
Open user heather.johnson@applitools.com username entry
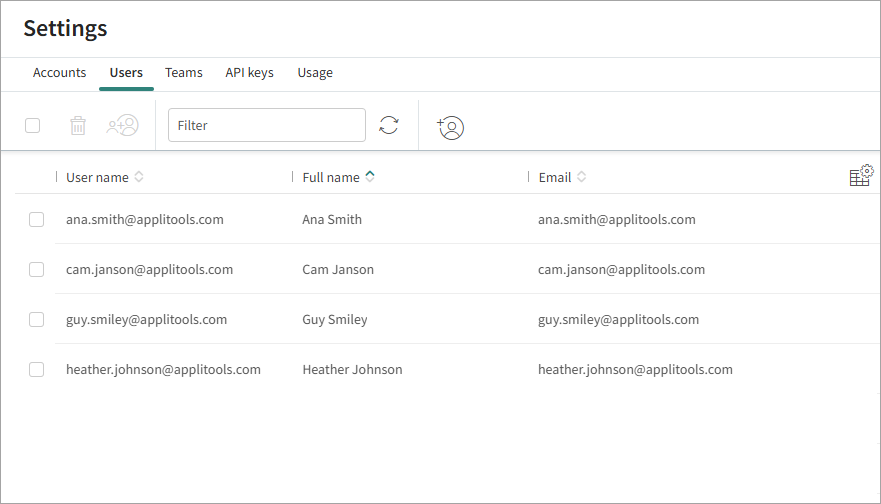click(163, 370)
